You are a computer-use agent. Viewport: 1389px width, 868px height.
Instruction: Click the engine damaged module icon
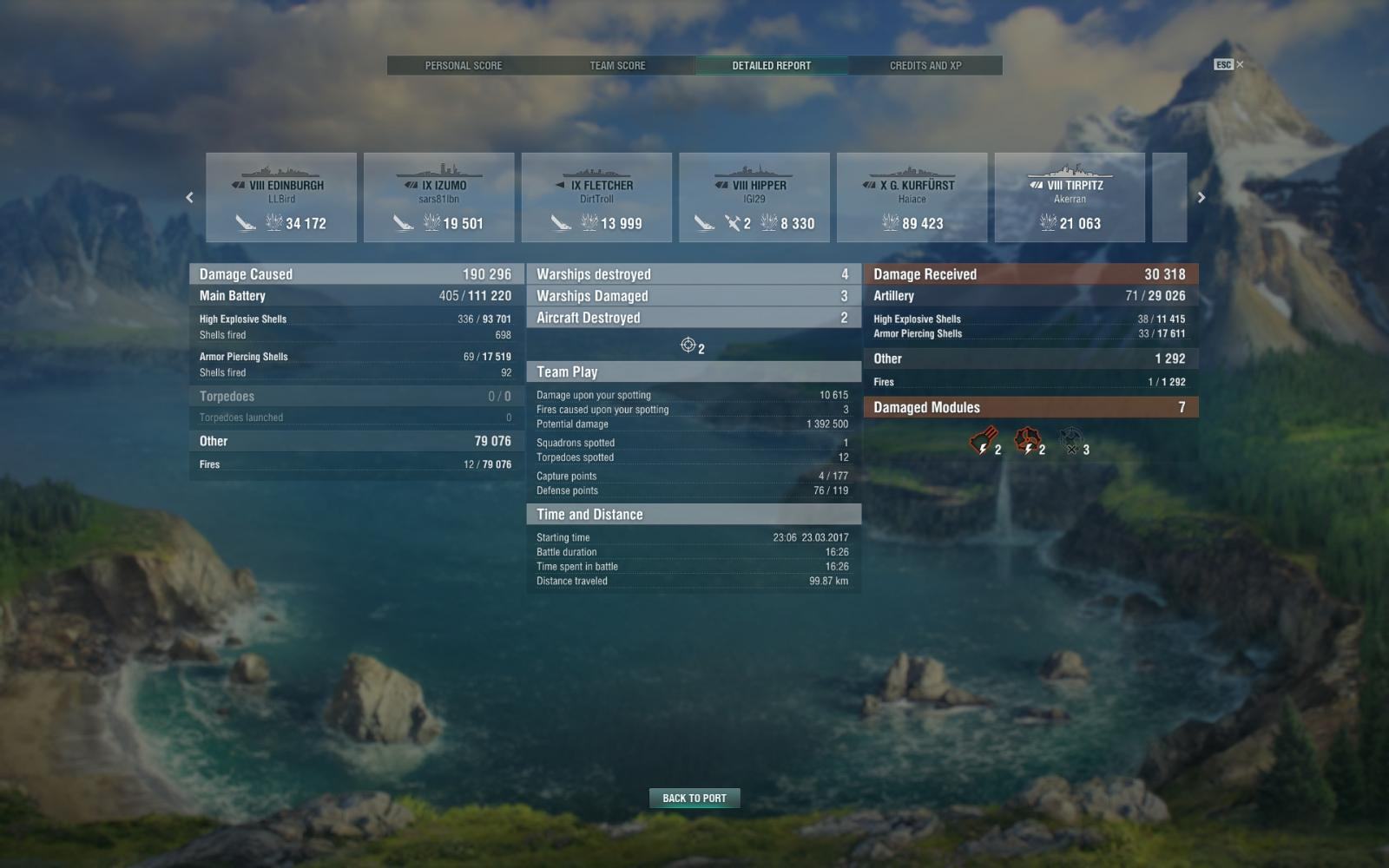1028,441
